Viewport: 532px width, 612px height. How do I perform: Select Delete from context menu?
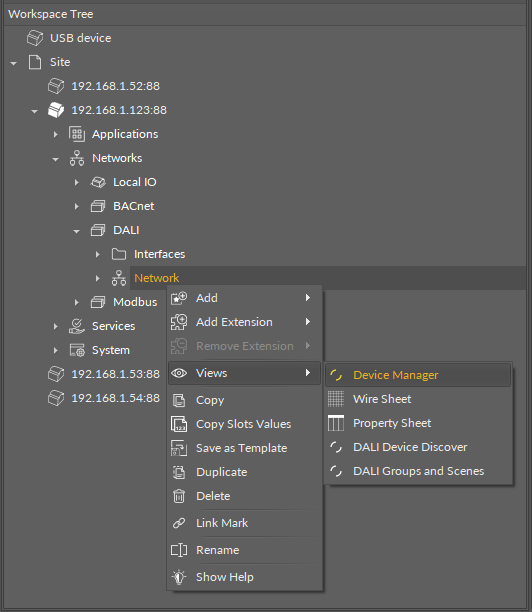click(x=245, y=496)
